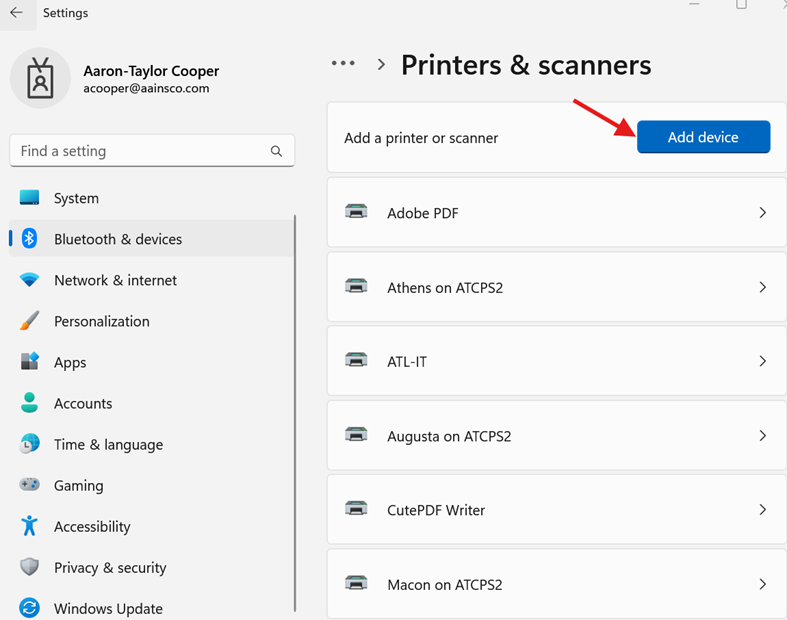Click the Bluetooth icon in sidebar
The height and width of the screenshot is (620, 787).
coord(30,239)
